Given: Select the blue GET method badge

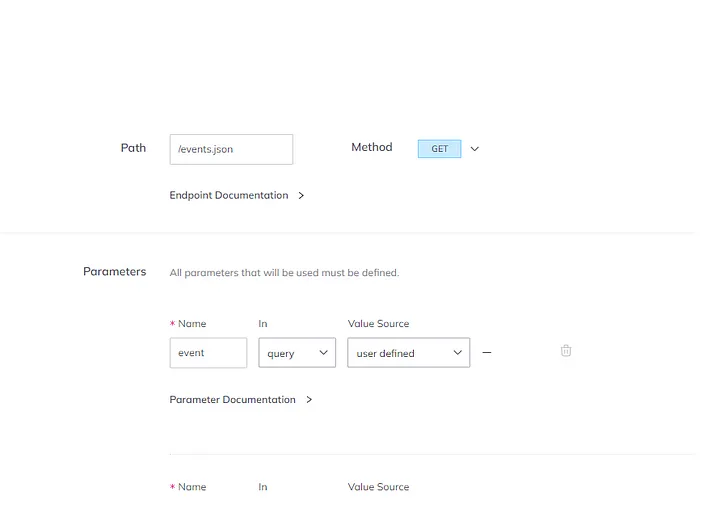Looking at the screenshot, I should tap(439, 149).
